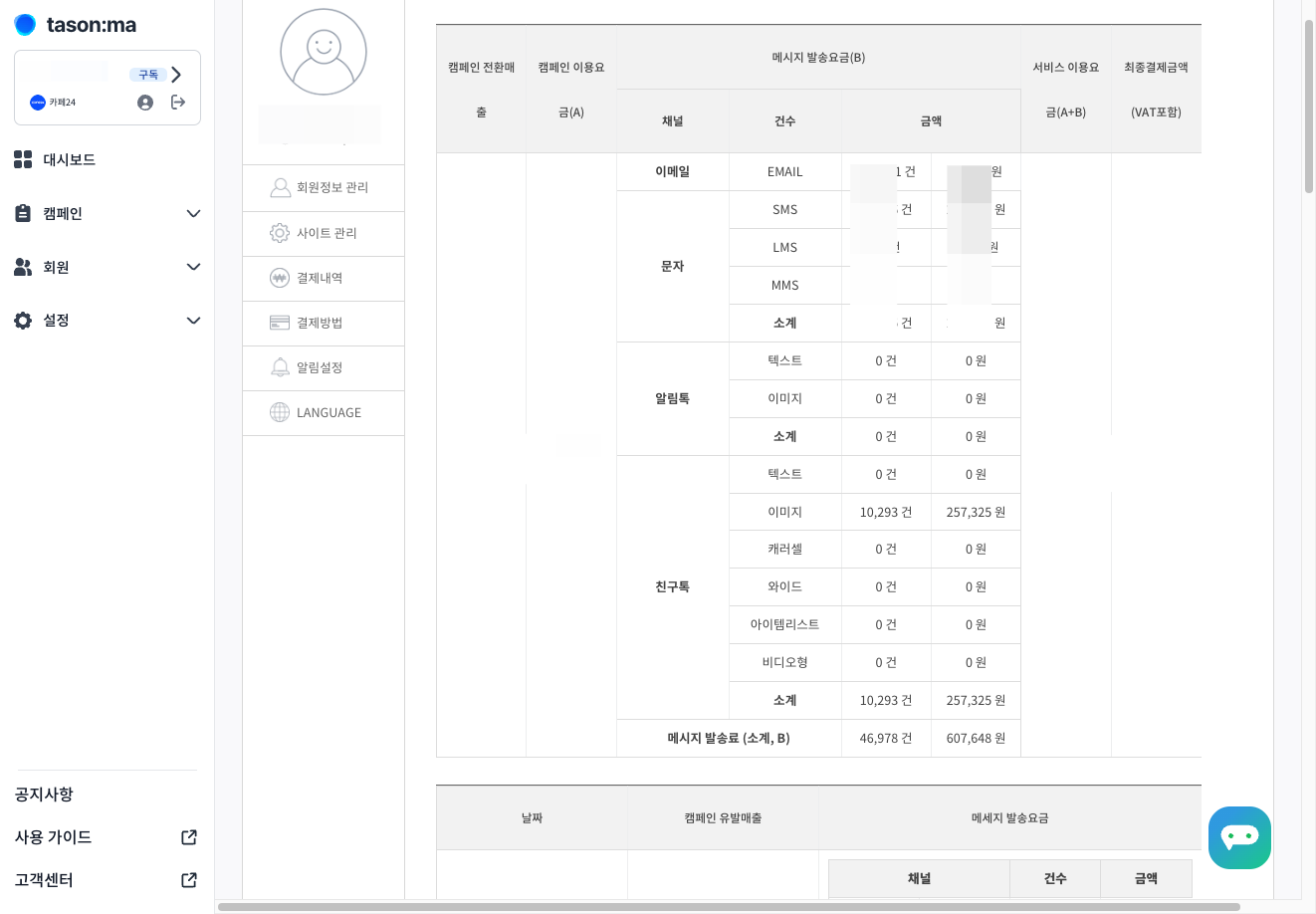1316x914 pixels.
Task: Click the settings gear icon
Action: [23, 321]
